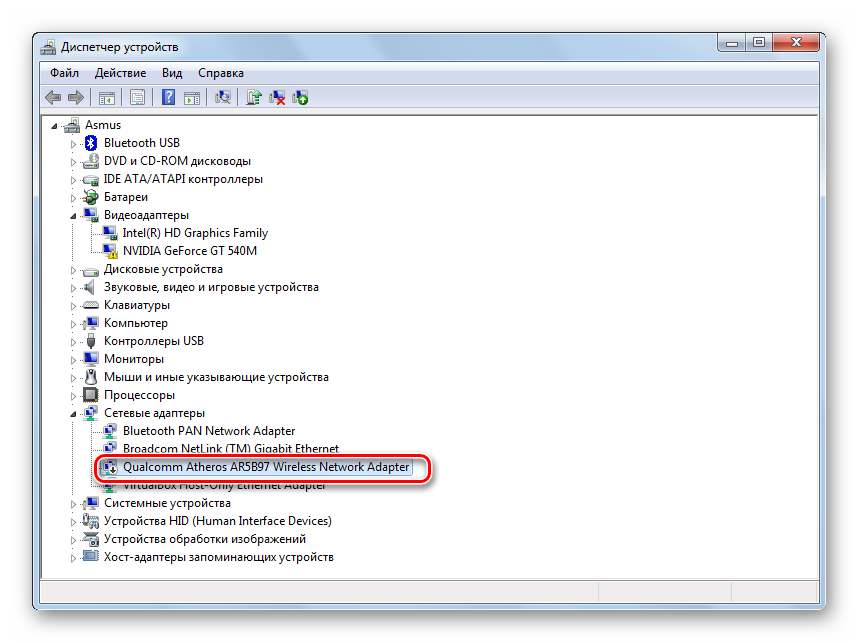Select the Bluetooth PAN Network Adapter entry
Screen dimensions: 859x643
click(208, 431)
